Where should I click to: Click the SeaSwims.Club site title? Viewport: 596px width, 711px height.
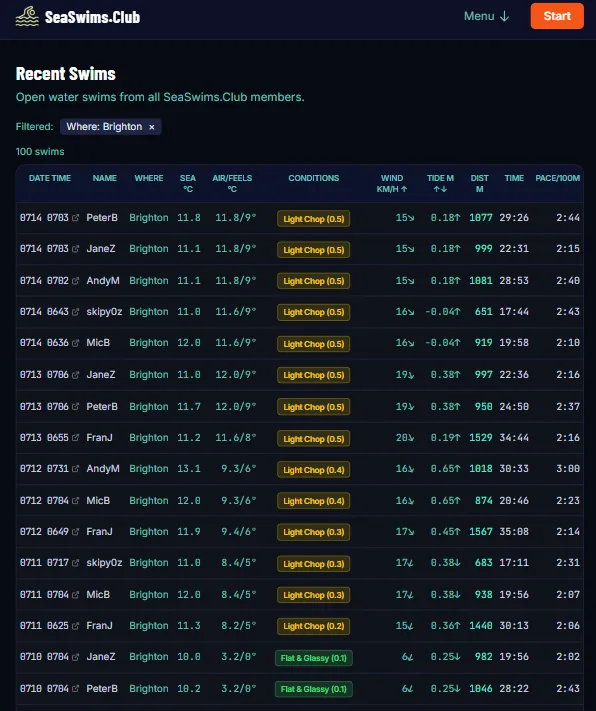click(x=93, y=17)
